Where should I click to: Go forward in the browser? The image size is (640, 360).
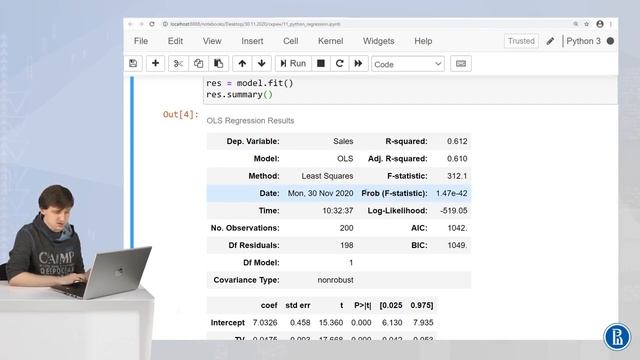141,24
